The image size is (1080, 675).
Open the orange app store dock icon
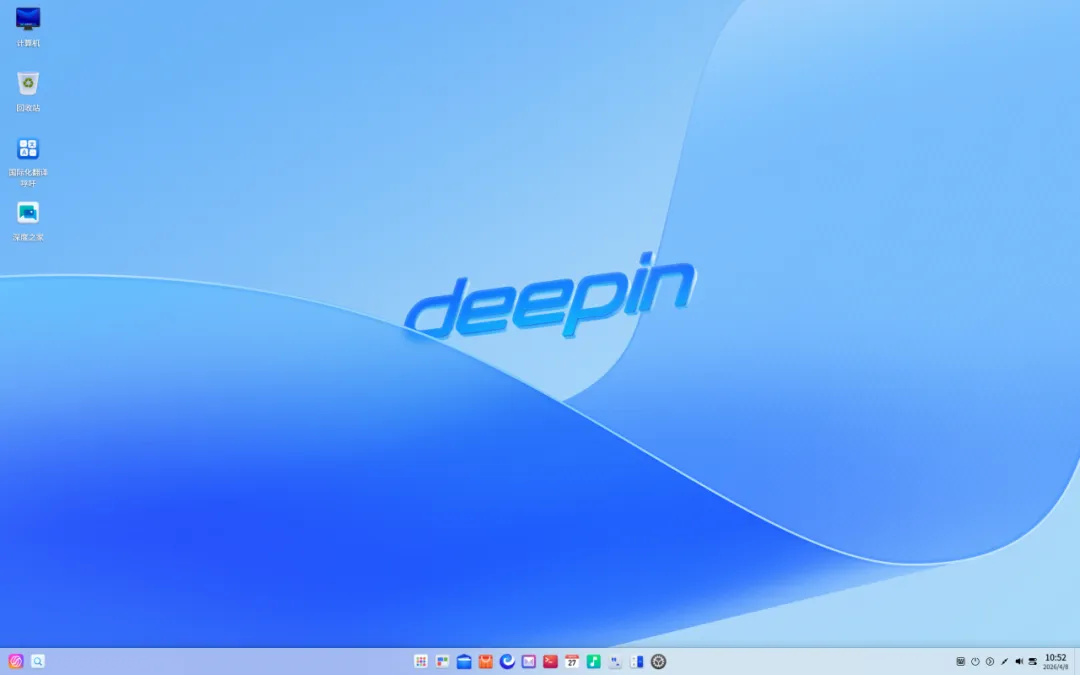pos(486,661)
